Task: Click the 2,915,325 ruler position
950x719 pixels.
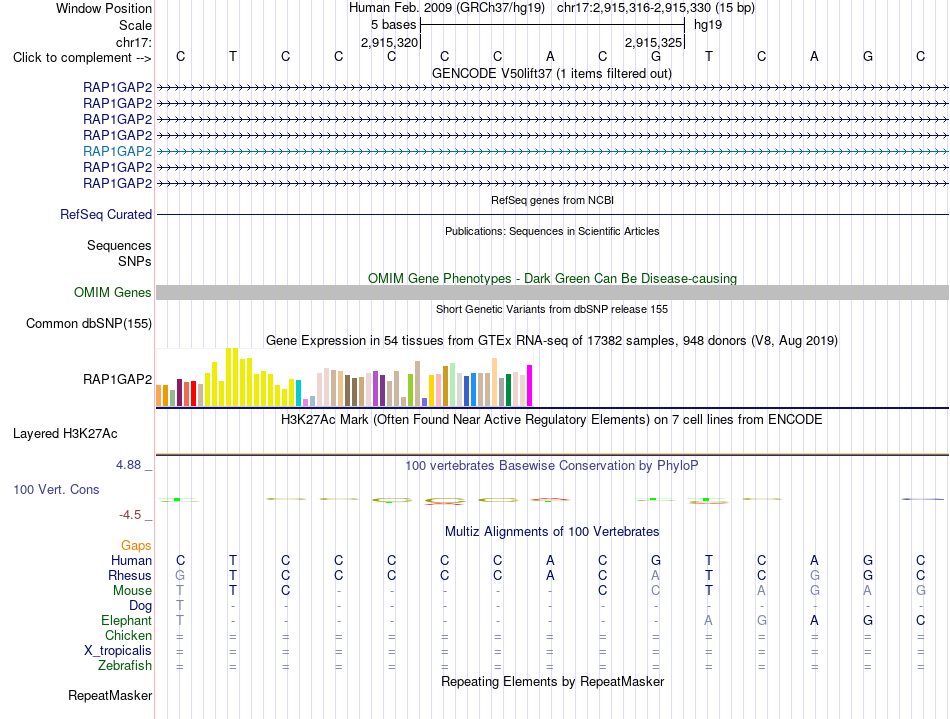Action: 654,42
